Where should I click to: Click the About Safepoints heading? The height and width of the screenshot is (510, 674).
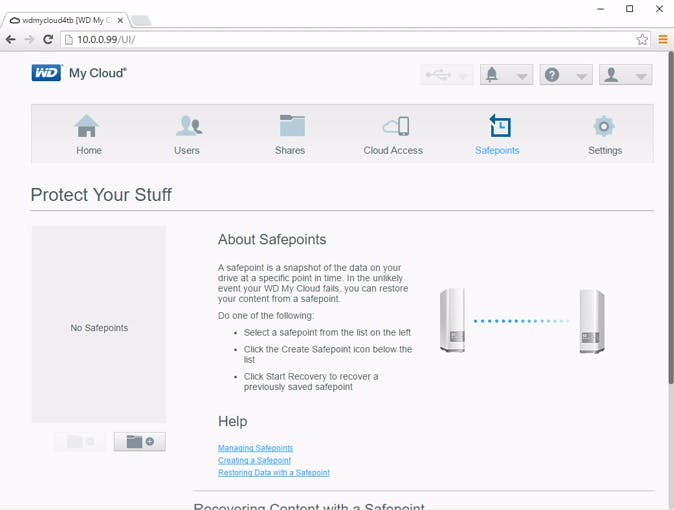[x=272, y=240]
